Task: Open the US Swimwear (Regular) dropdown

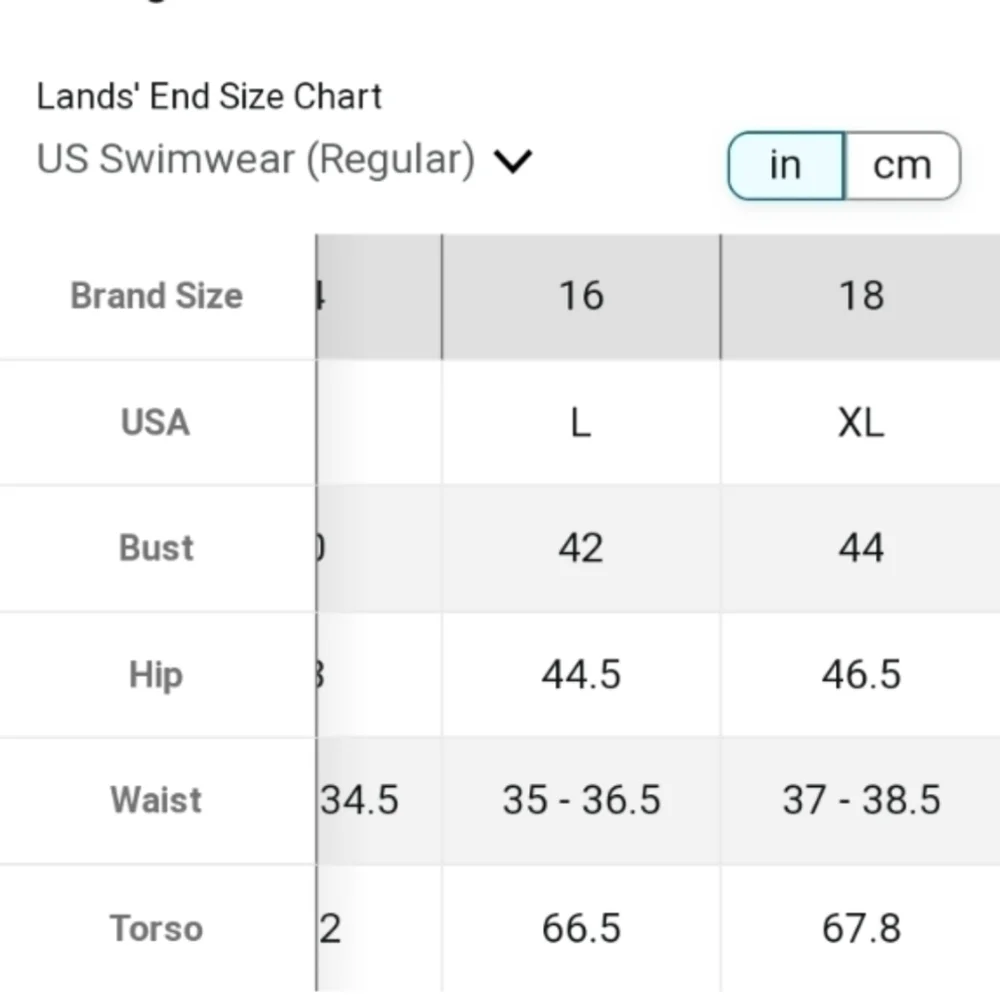Action: [284, 159]
